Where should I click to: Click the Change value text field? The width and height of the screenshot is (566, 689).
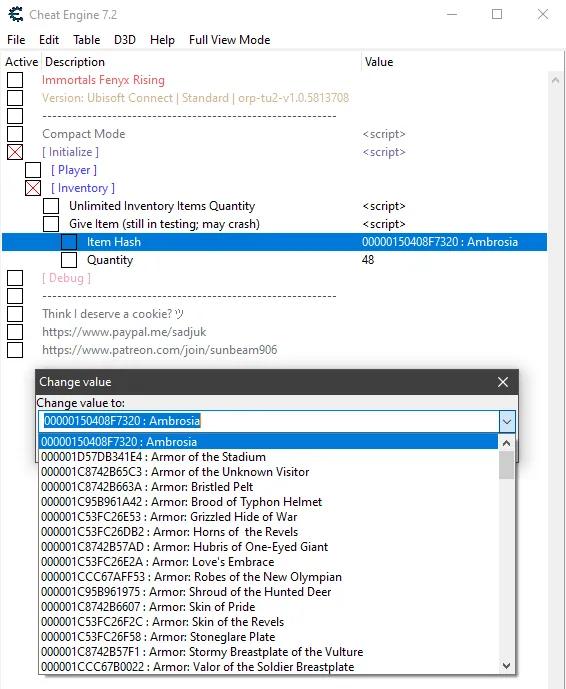(x=269, y=421)
